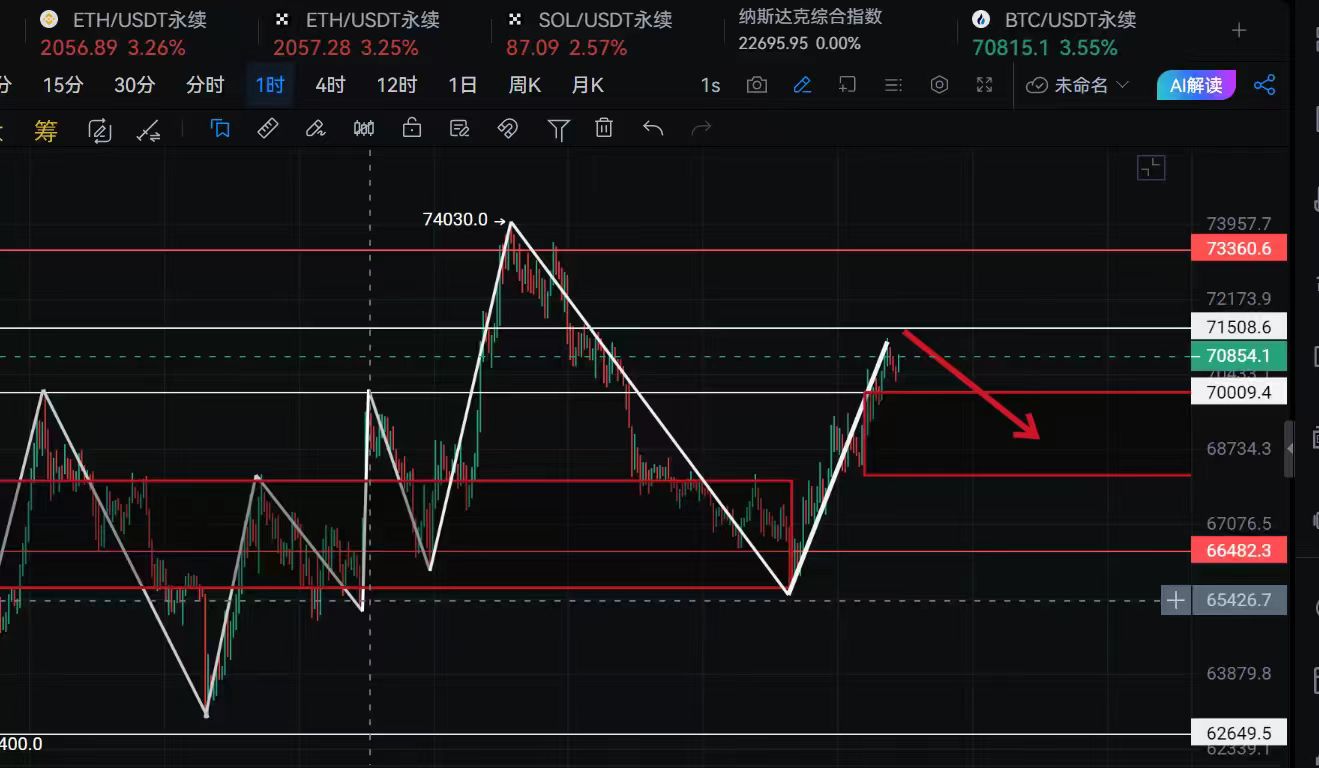Select the 1时 timeframe
1319x768 pixels.
point(270,85)
